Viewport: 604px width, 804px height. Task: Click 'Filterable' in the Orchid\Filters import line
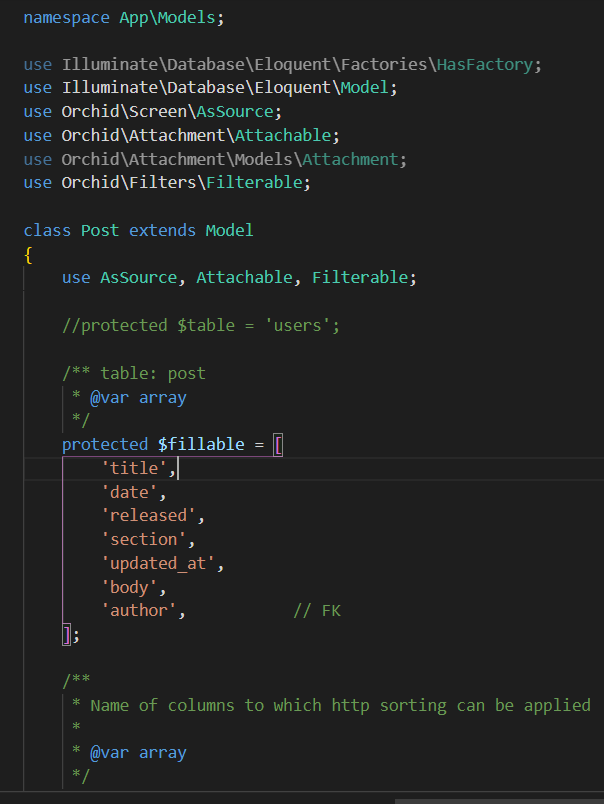(254, 183)
